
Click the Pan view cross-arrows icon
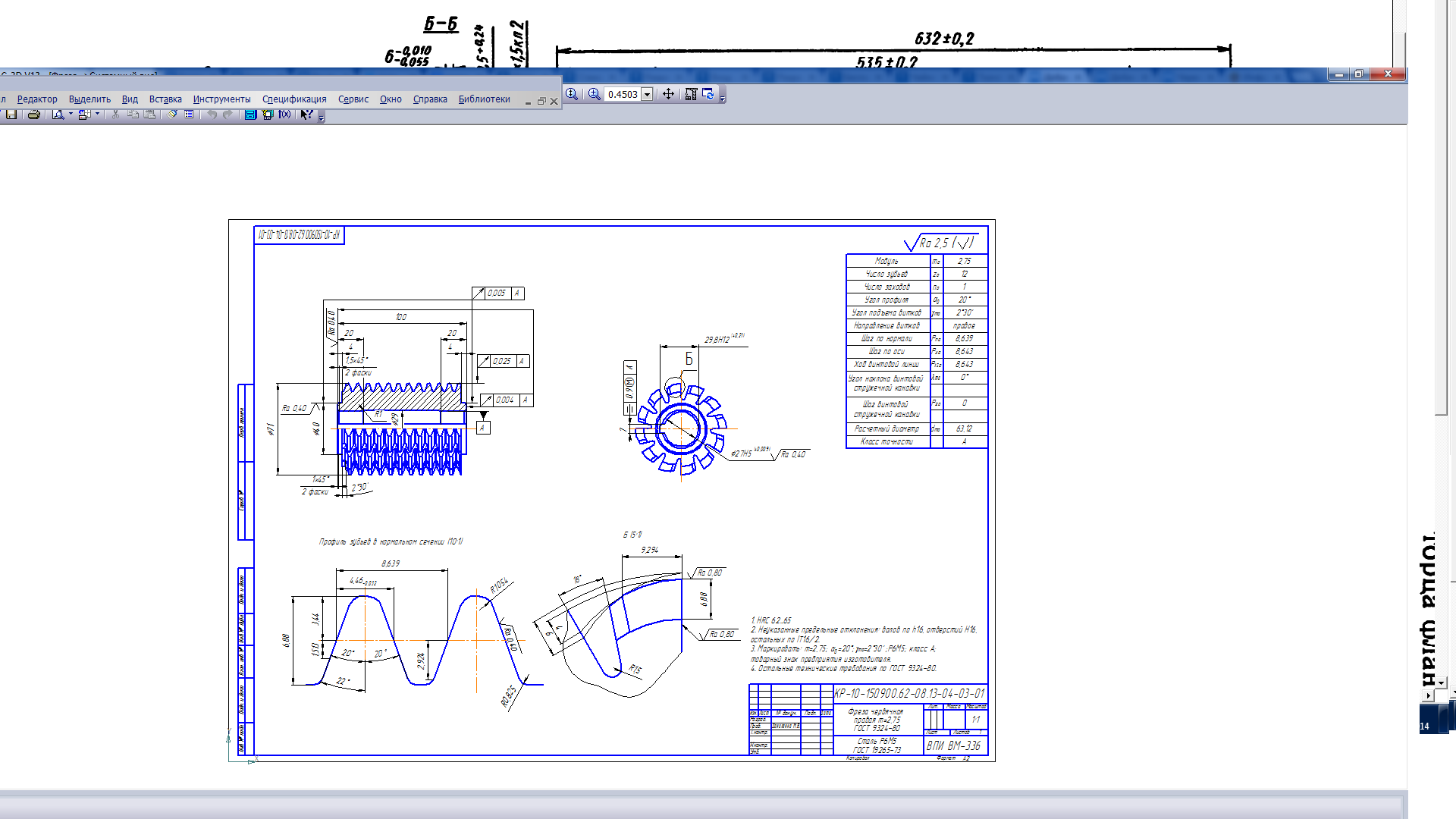point(668,94)
